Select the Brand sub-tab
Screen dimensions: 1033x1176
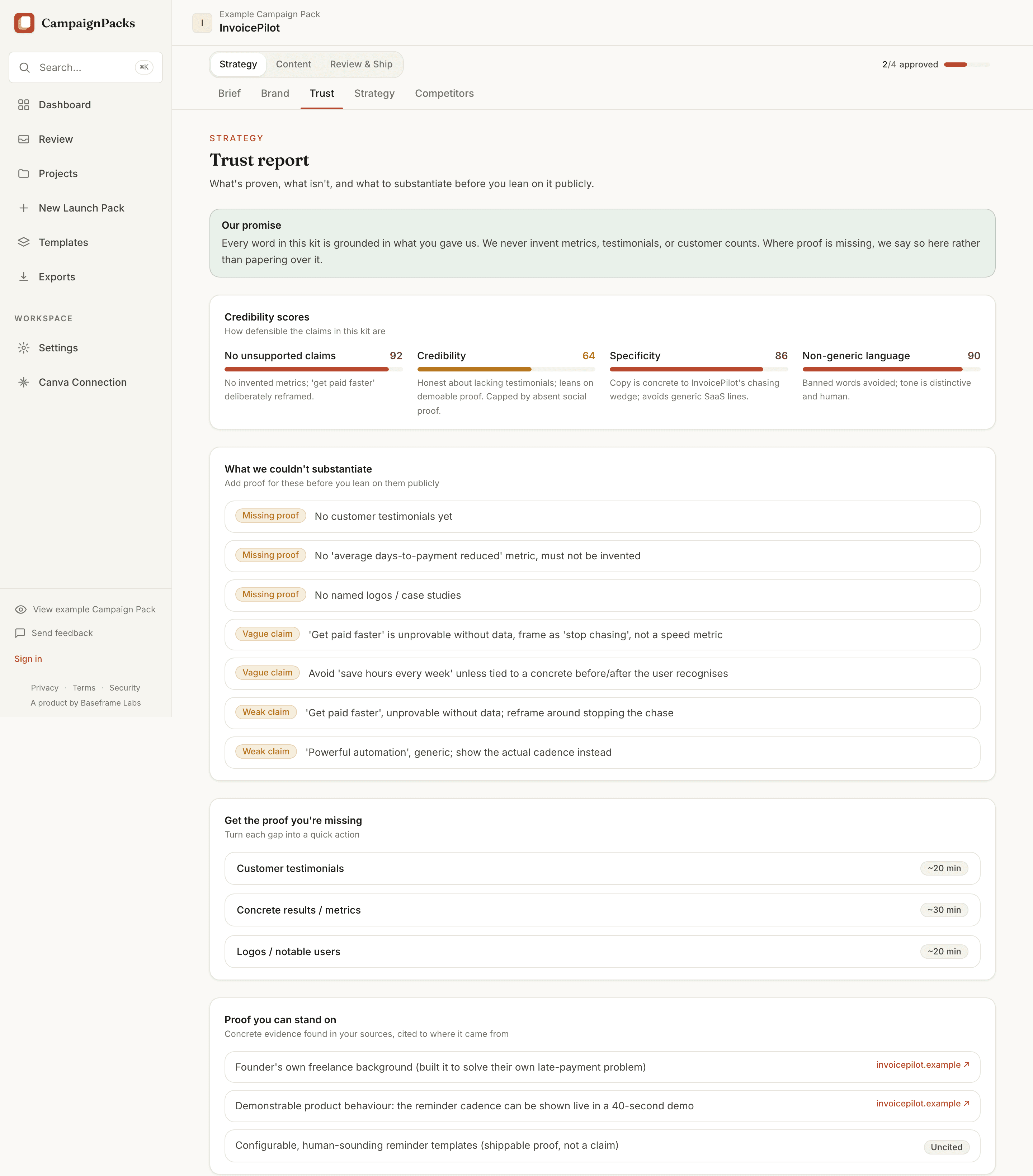pyautogui.click(x=275, y=93)
